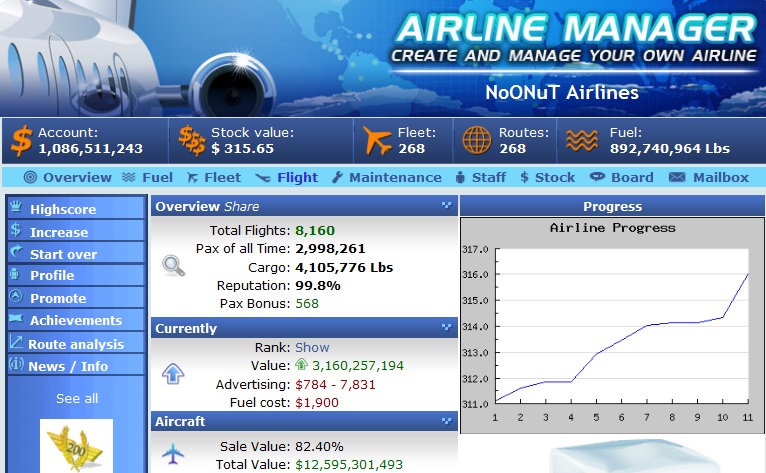Open the 200 gold wings achievement badge
The image size is (766, 473).
[76, 446]
